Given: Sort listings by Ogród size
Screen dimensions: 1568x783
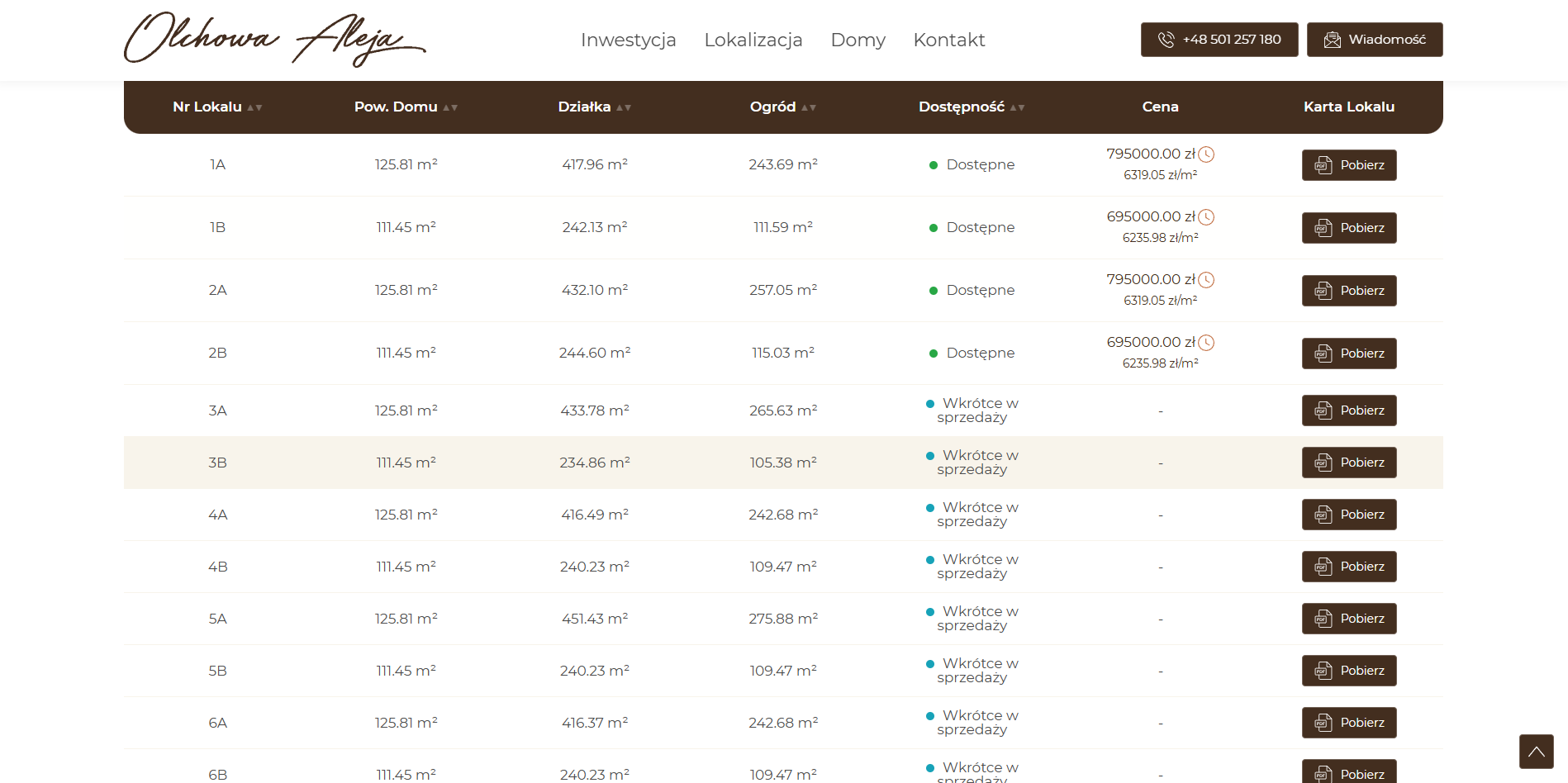Looking at the screenshot, I should [x=782, y=107].
